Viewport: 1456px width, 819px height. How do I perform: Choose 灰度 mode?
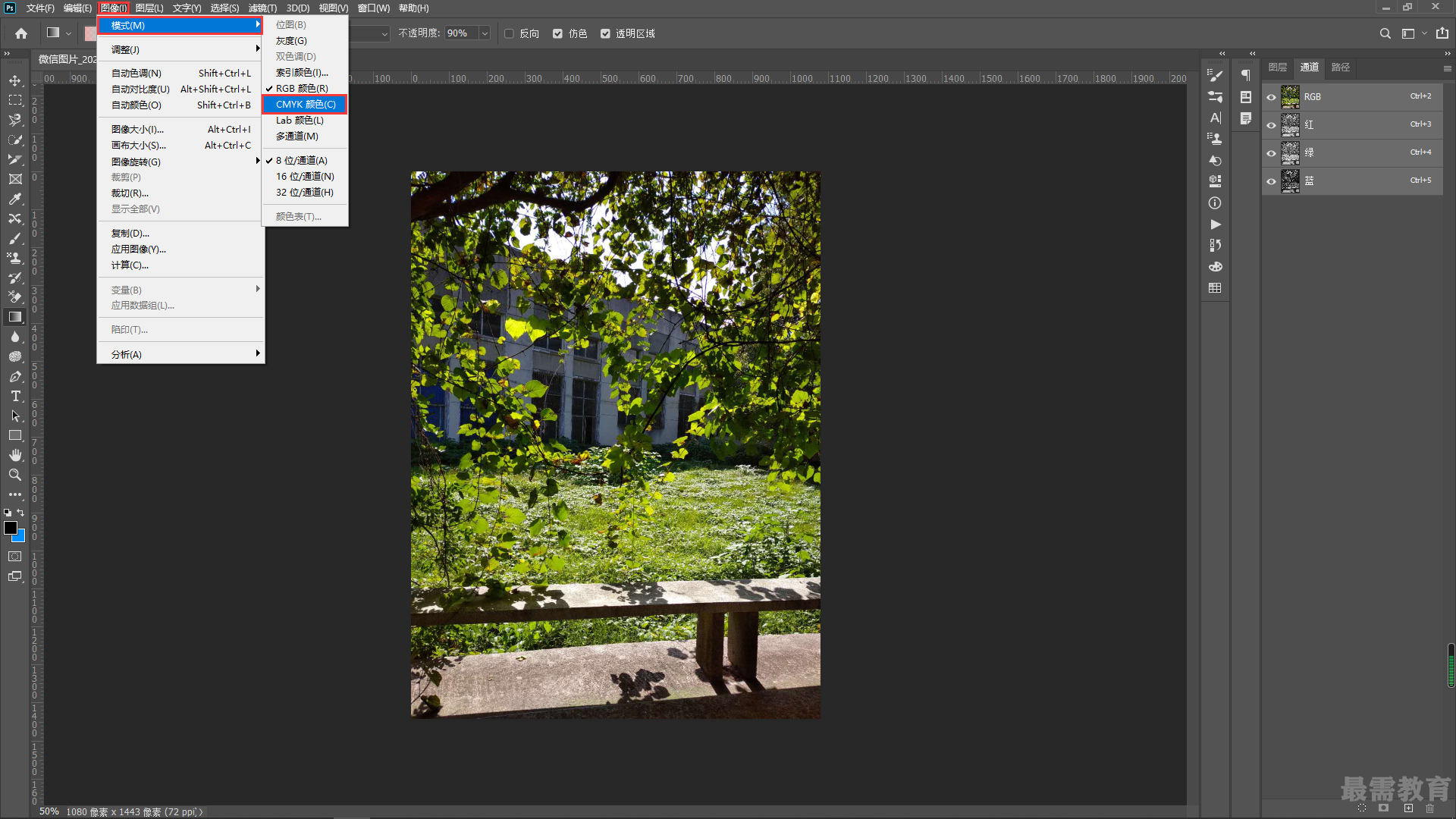(305, 41)
